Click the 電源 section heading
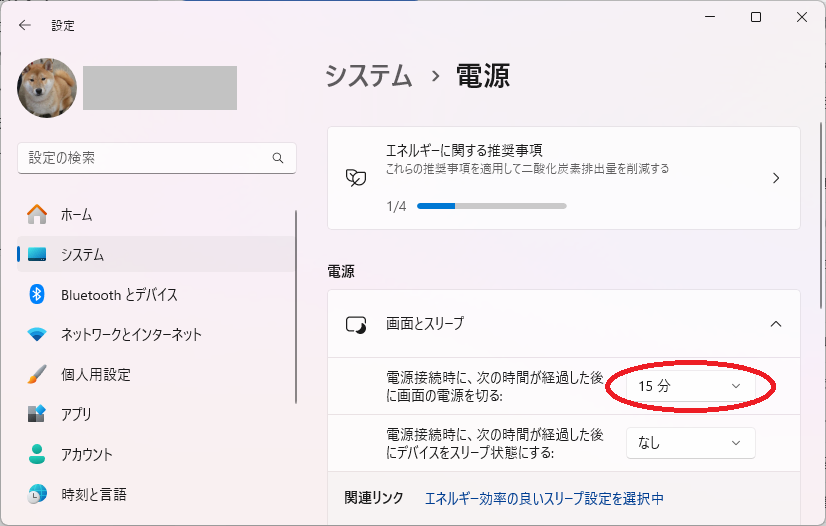The height and width of the screenshot is (526, 826). (x=341, y=271)
